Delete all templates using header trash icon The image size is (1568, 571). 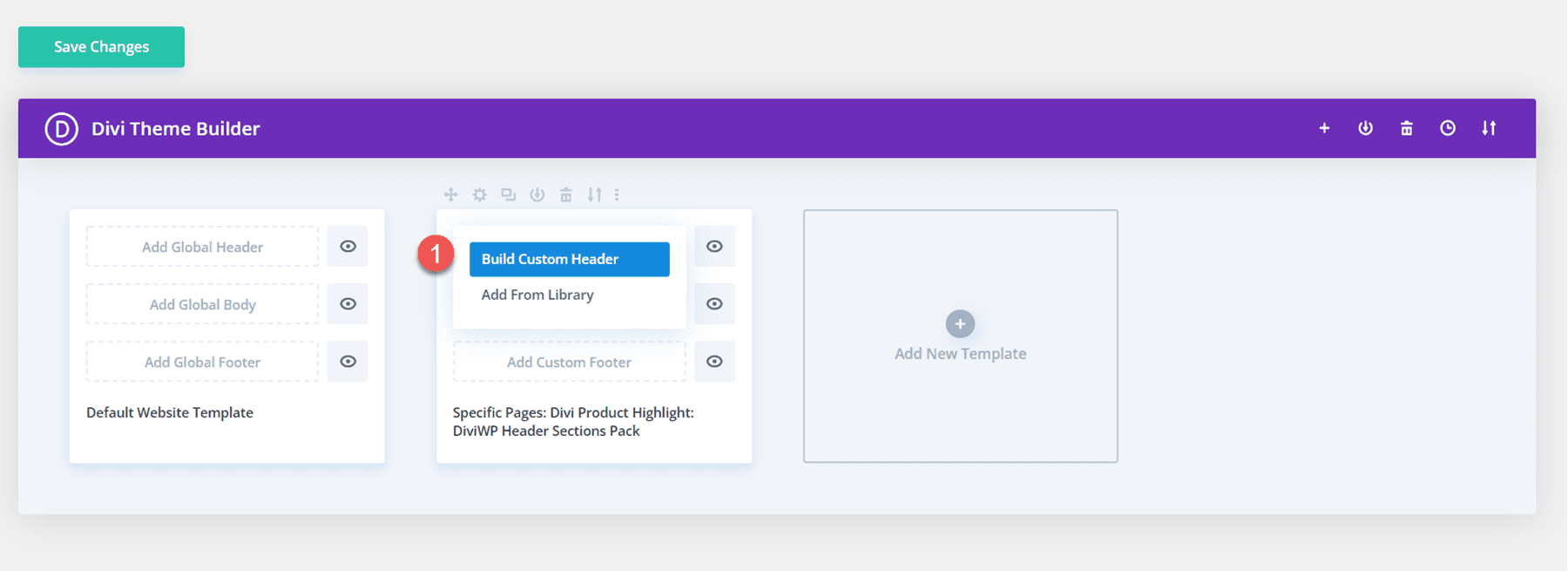coord(1406,128)
